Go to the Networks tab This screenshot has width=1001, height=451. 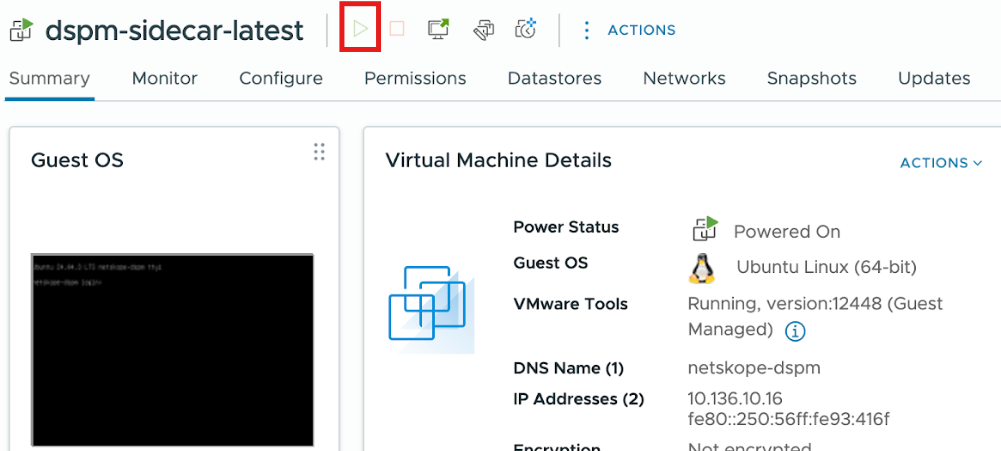pyautogui.click(x=684, y=79)
